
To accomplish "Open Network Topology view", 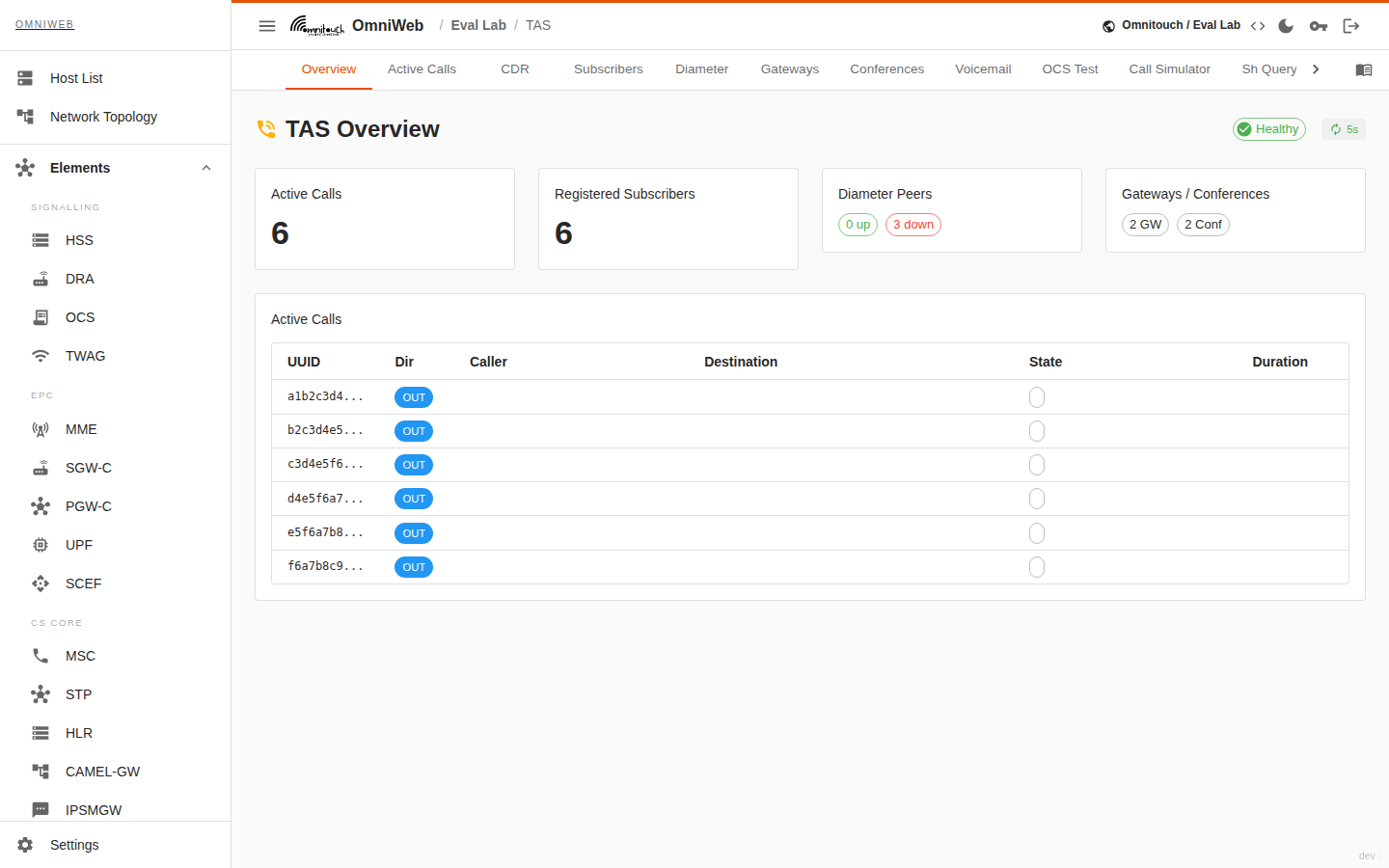I will (116, 117).
